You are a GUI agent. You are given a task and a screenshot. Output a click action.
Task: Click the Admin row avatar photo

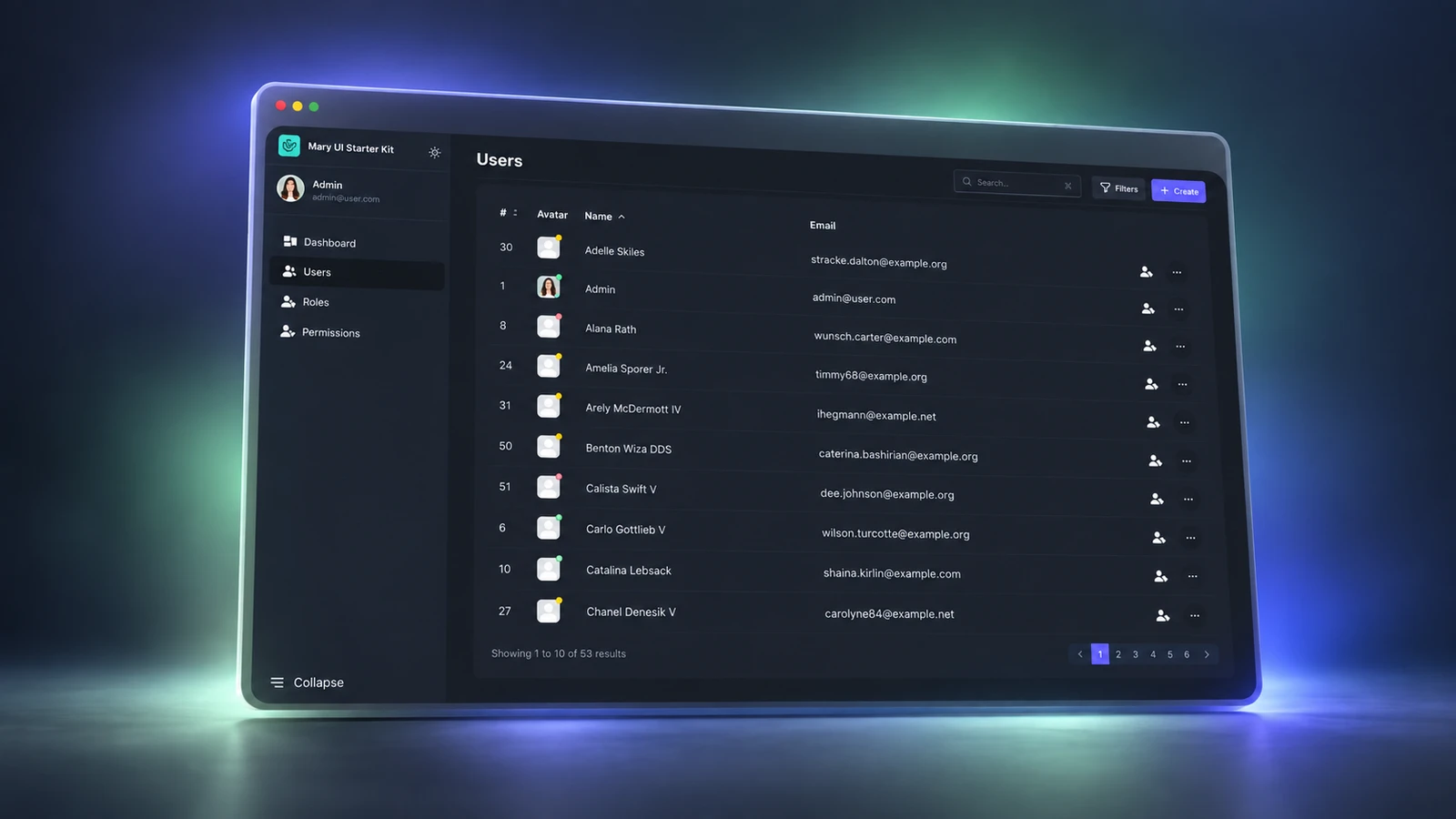pos(549,287)
